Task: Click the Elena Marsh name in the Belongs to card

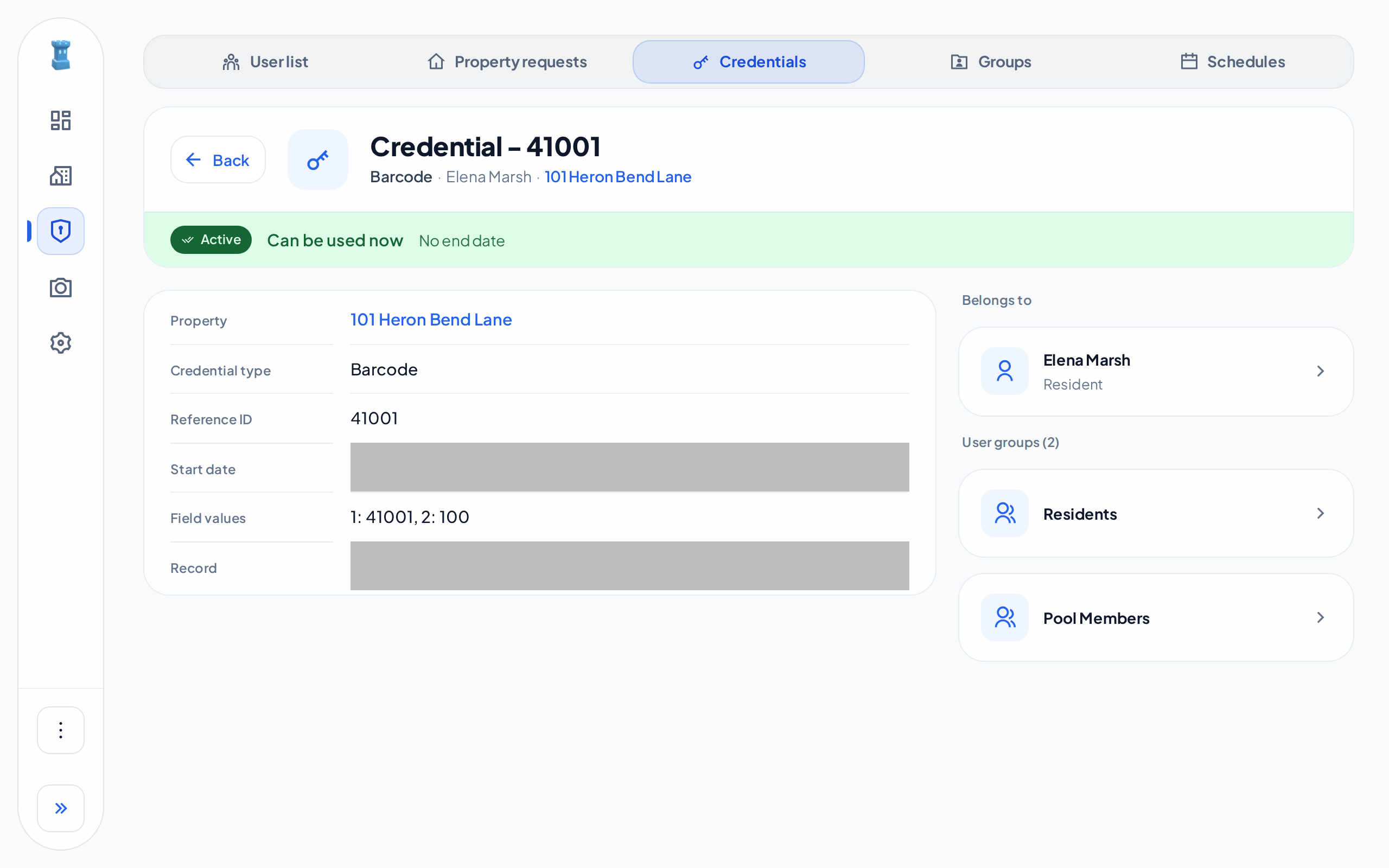Action: (1087, 360)
